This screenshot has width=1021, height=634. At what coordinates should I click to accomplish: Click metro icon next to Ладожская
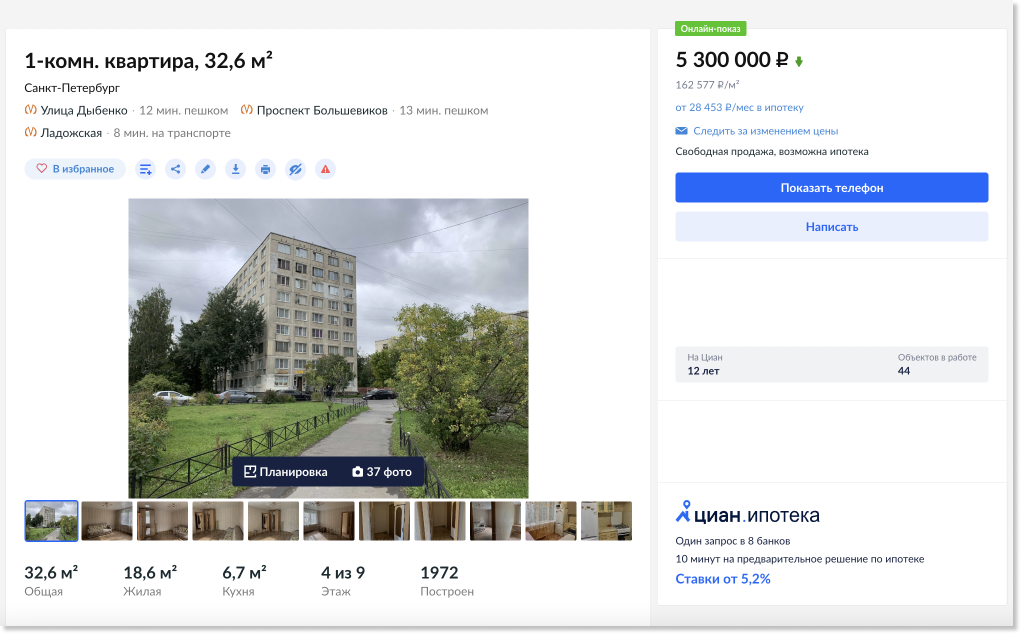[31, 132]
